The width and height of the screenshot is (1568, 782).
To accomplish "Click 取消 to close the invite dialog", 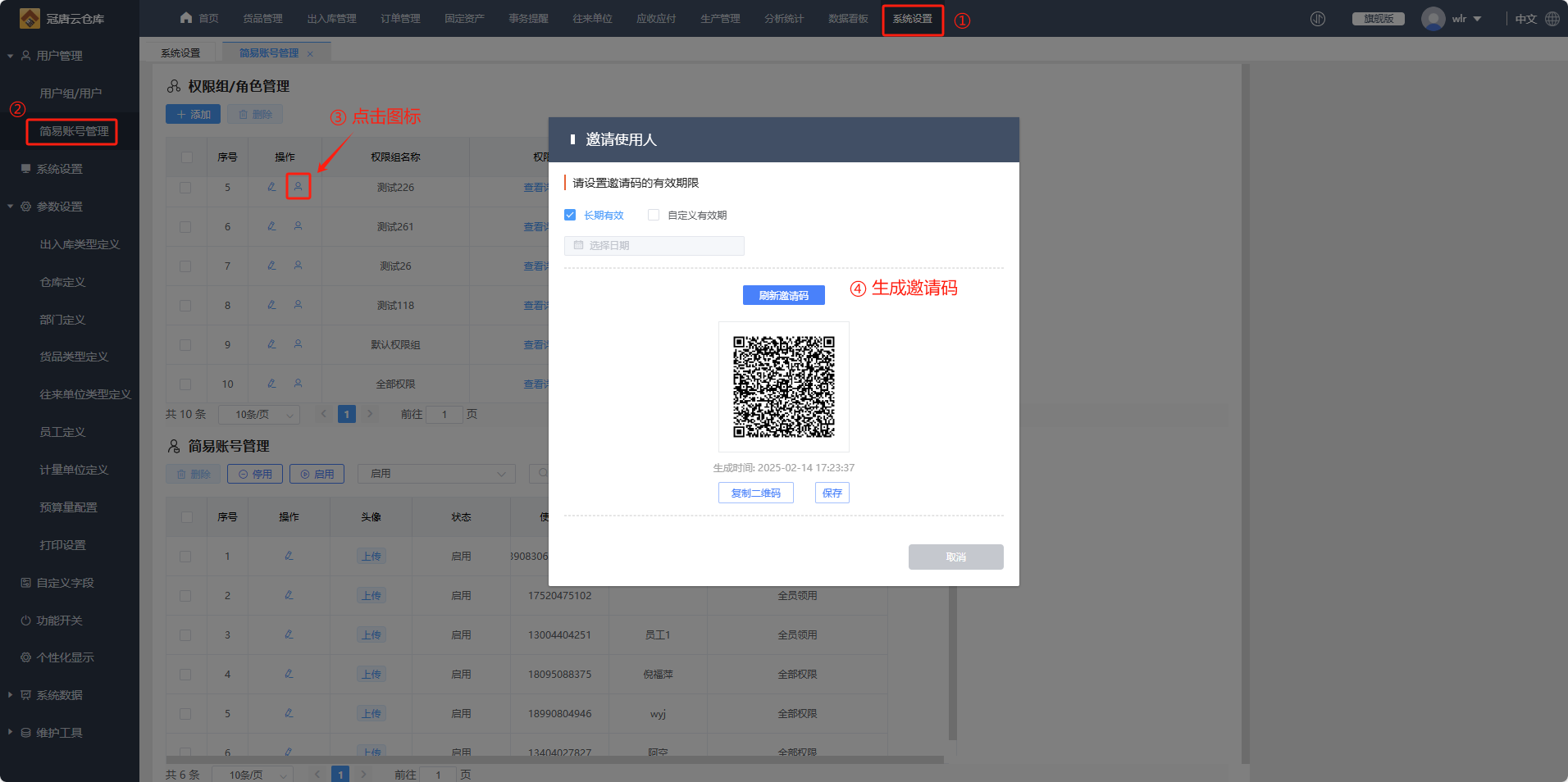I will [x=955, y=557].
